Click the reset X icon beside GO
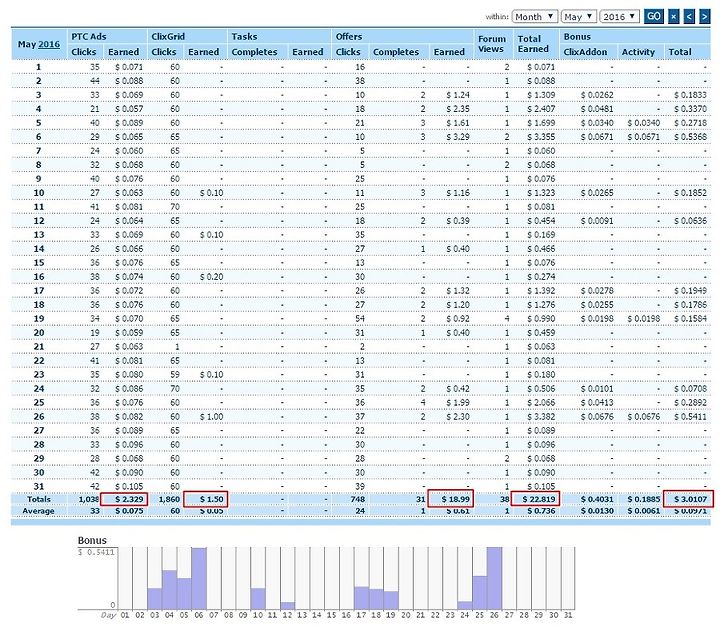 tap(673, 17)
